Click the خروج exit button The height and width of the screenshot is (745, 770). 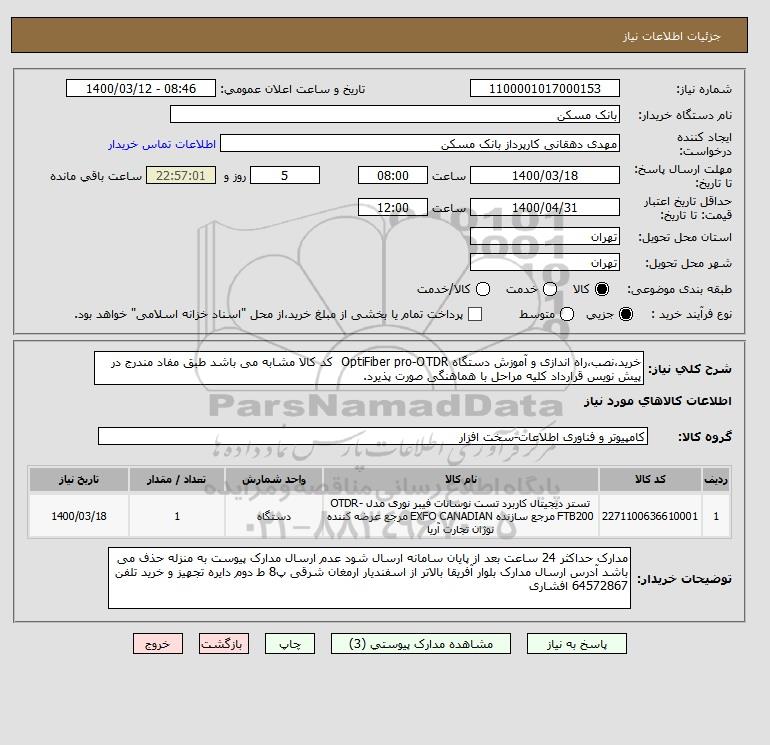point(158,644)
